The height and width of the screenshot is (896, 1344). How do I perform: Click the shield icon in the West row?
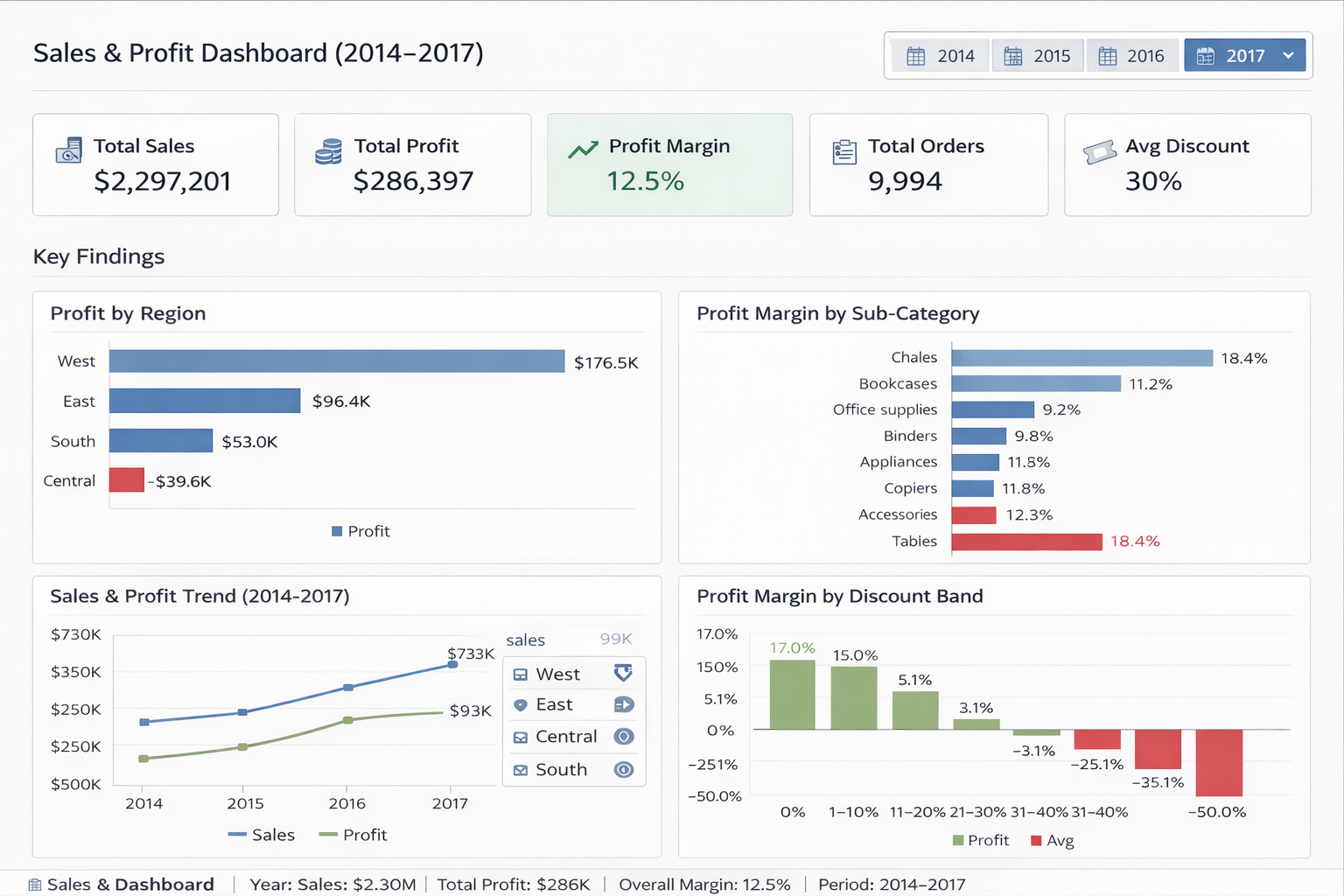tap(623, 673)
